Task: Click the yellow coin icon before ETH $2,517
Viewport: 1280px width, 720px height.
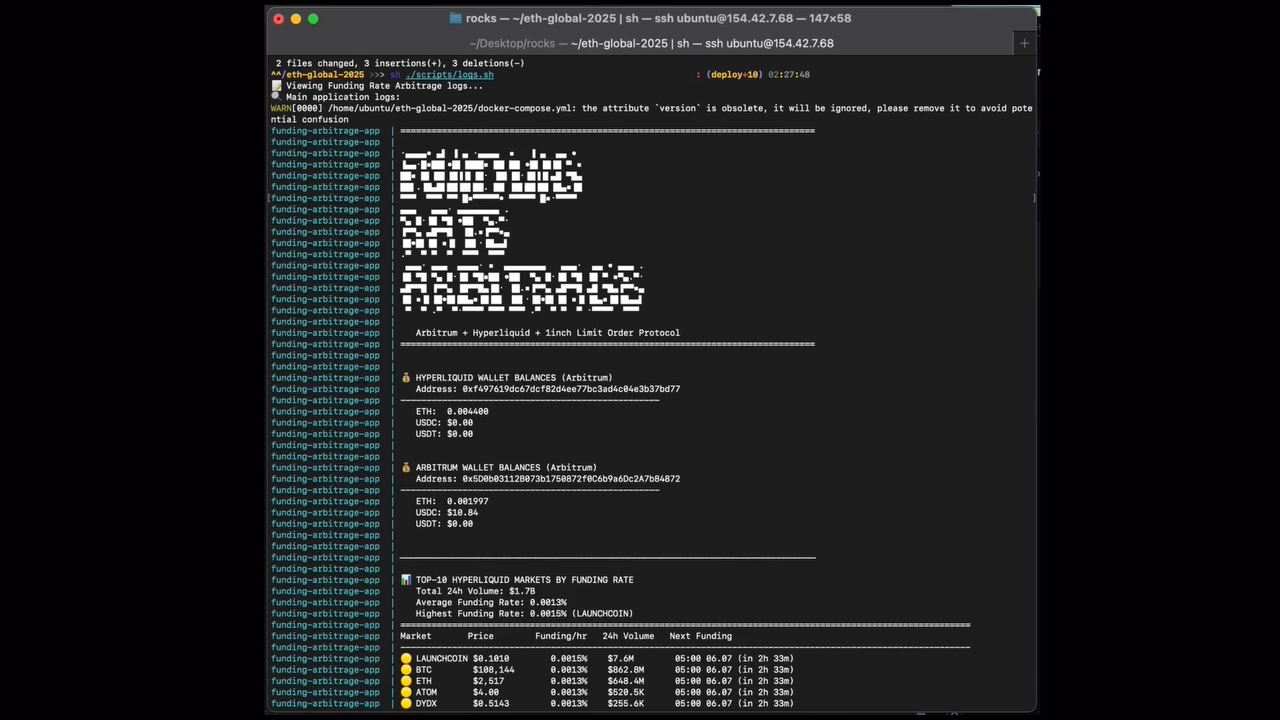Action: point(406,681)
